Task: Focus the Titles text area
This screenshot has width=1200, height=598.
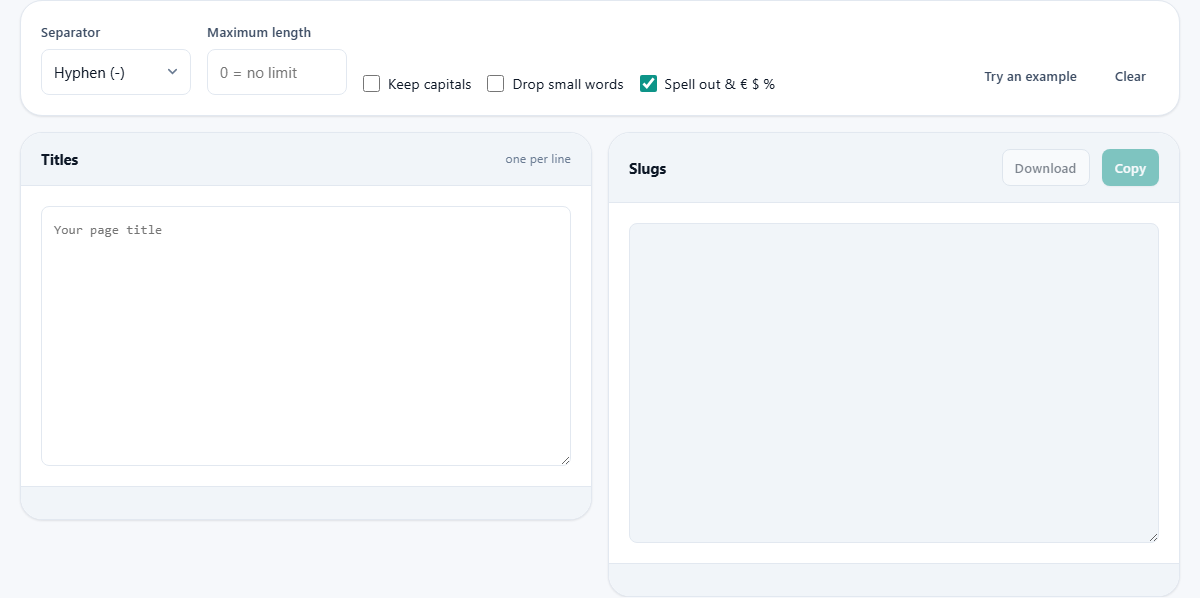Action: pyautogui.click(x=306, y=336)
